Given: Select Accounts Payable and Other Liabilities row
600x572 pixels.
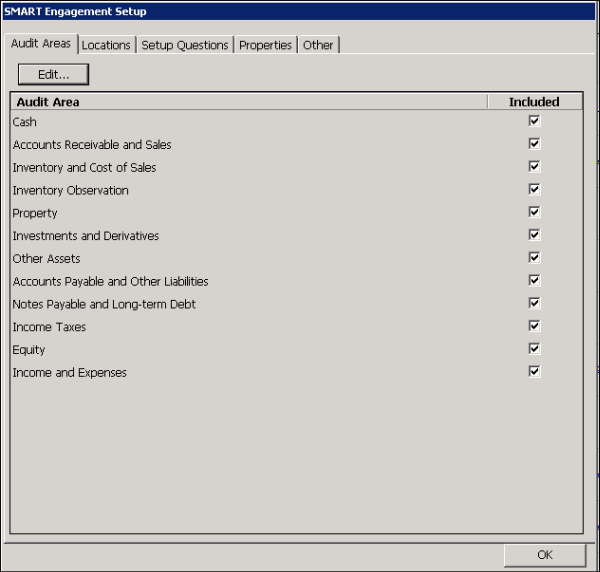Looking at the screenshot, I should click(297, 281).
